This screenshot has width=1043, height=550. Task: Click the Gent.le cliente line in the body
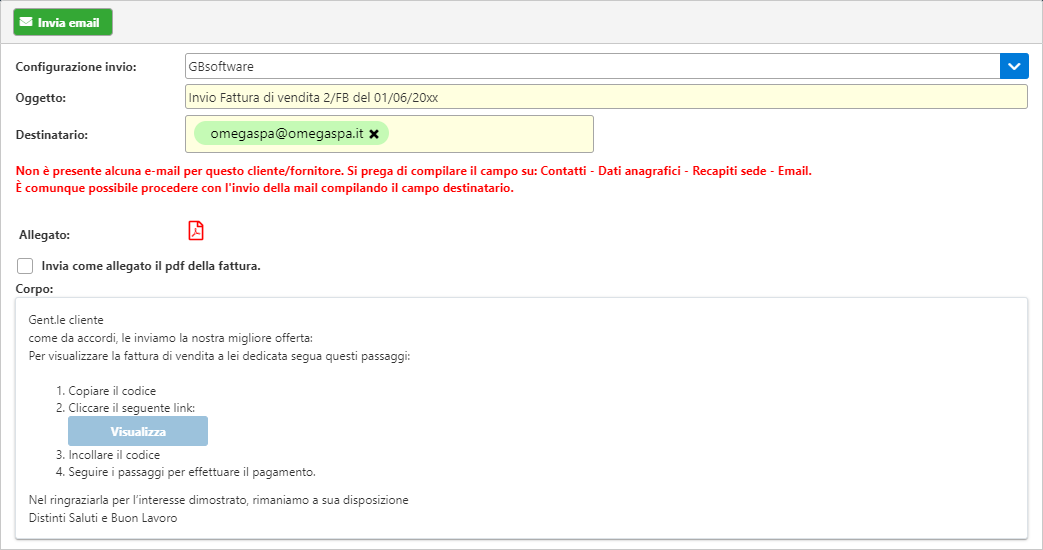[x=66, y=320]
